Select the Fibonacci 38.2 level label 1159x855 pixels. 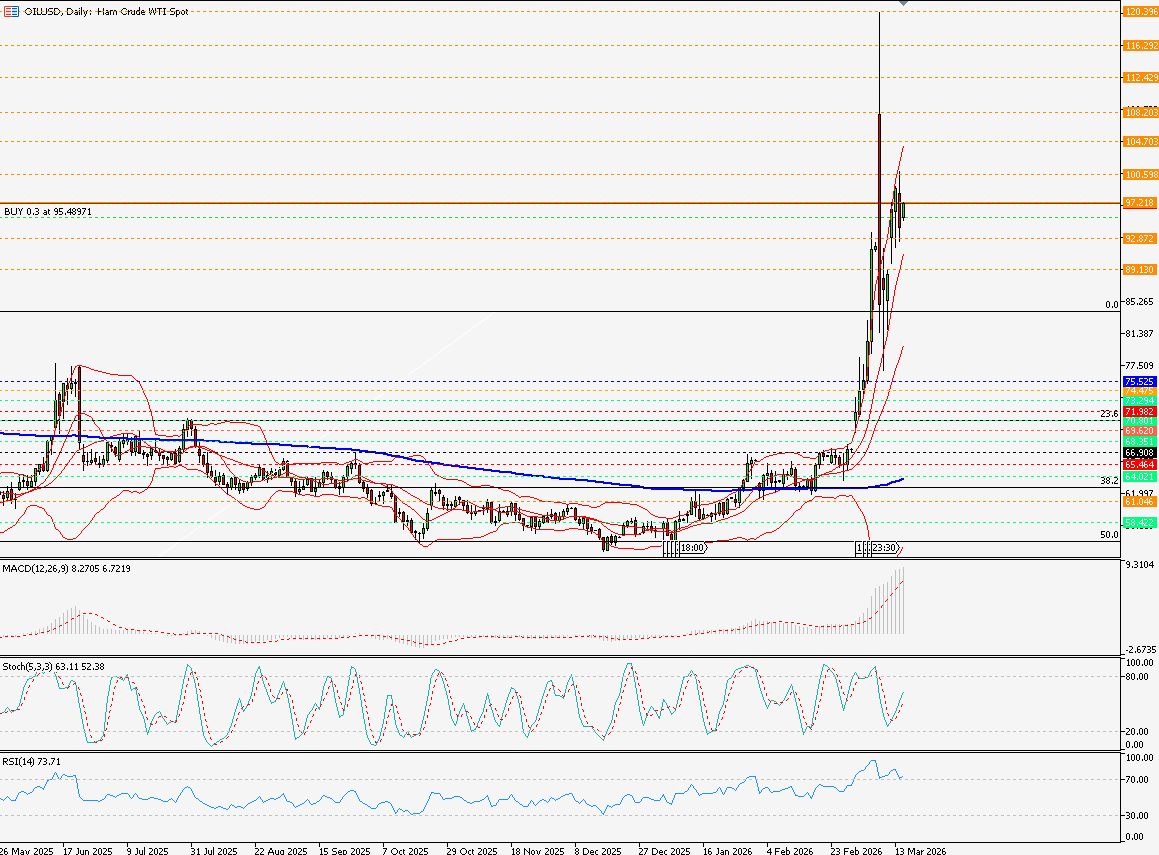click(x=1108, y=481)
